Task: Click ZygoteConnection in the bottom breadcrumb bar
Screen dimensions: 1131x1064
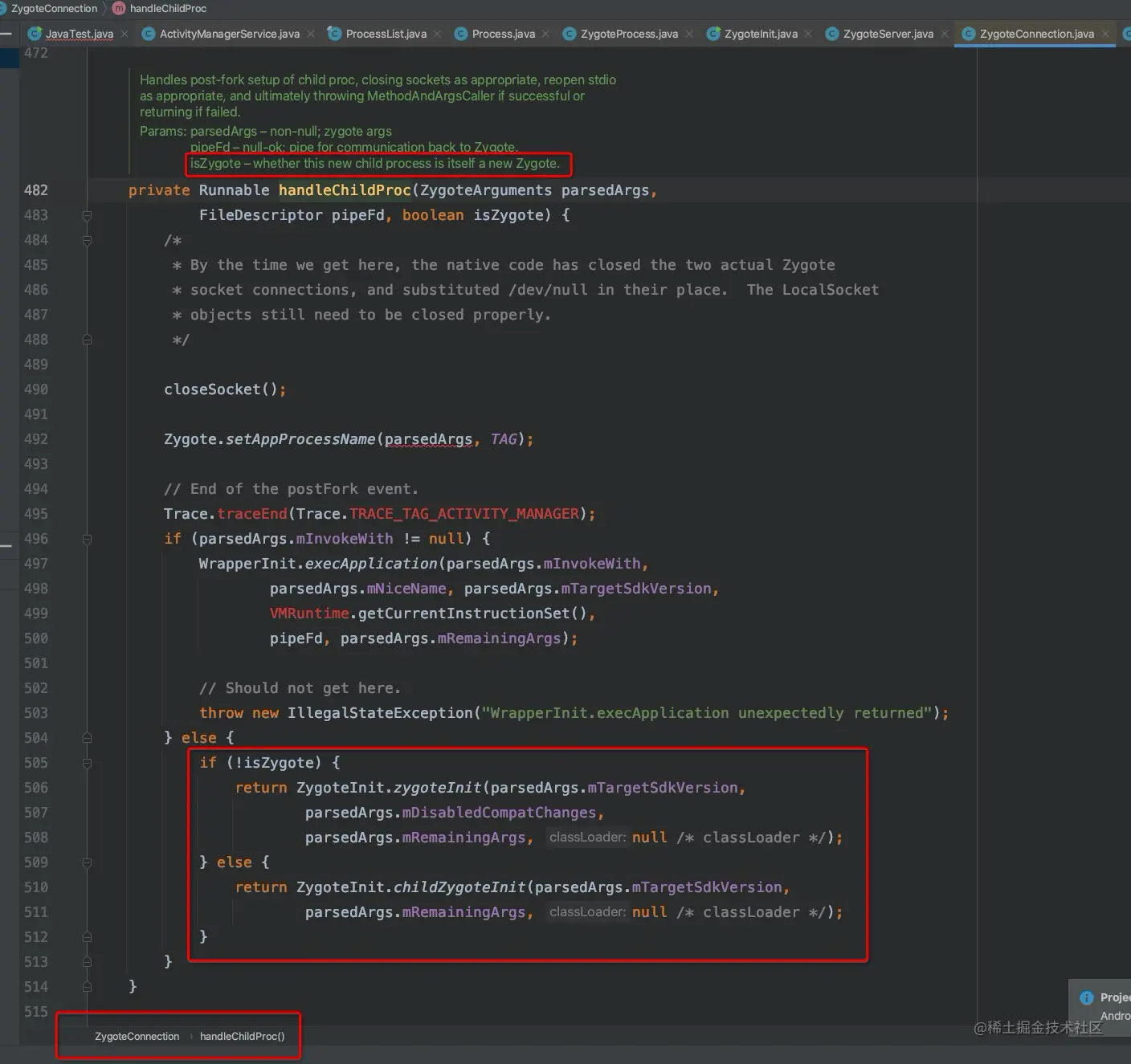Action: pos(137,1036)
